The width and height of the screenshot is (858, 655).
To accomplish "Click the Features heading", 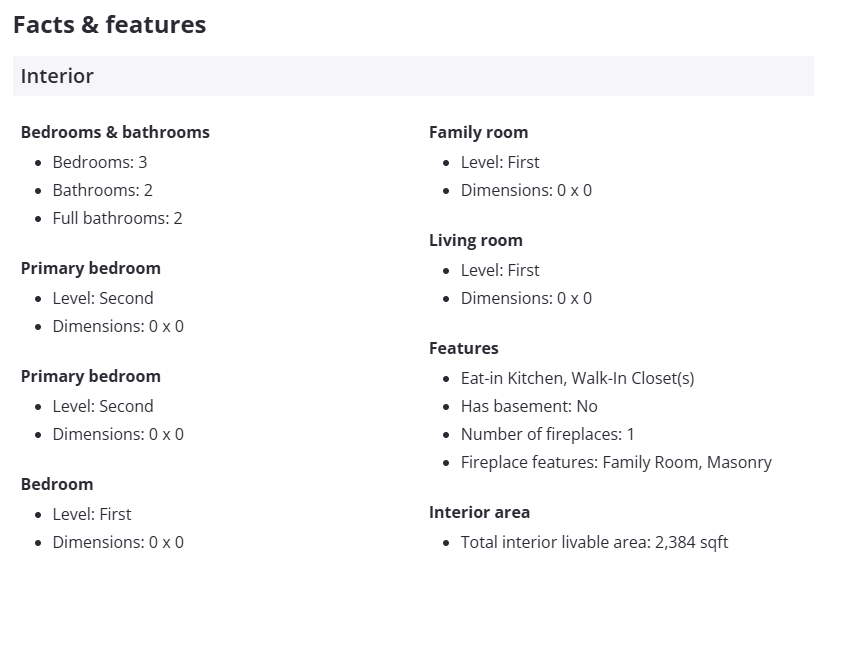I will click(463, 348).
